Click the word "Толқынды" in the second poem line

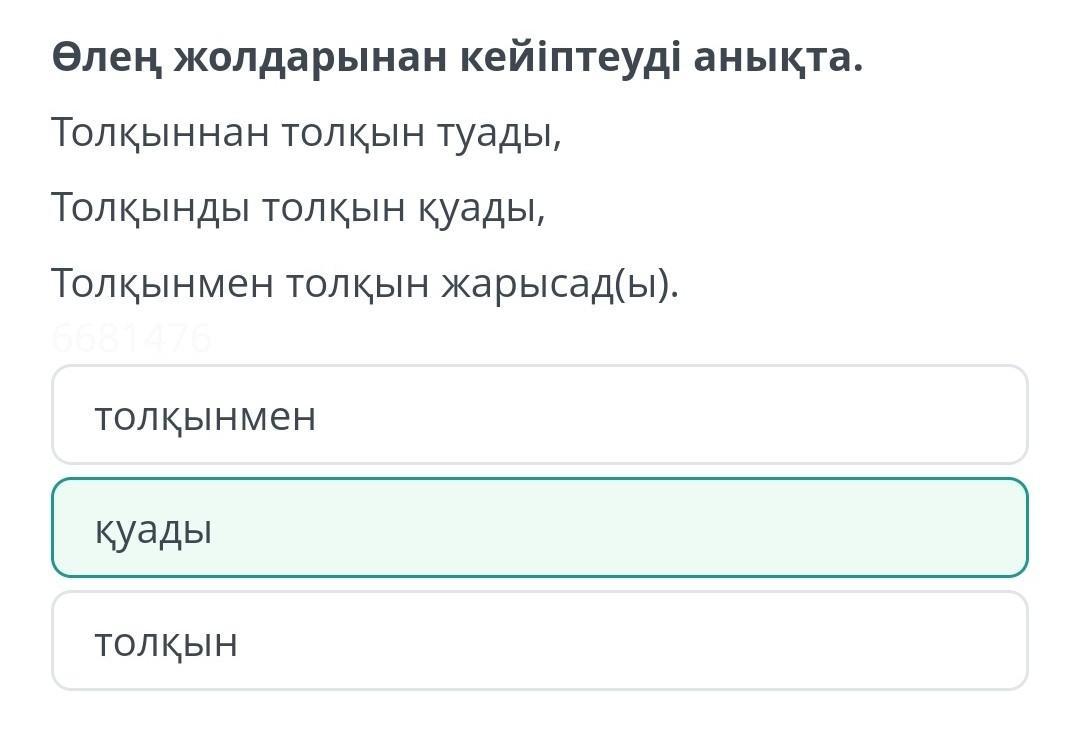[148, 207]
